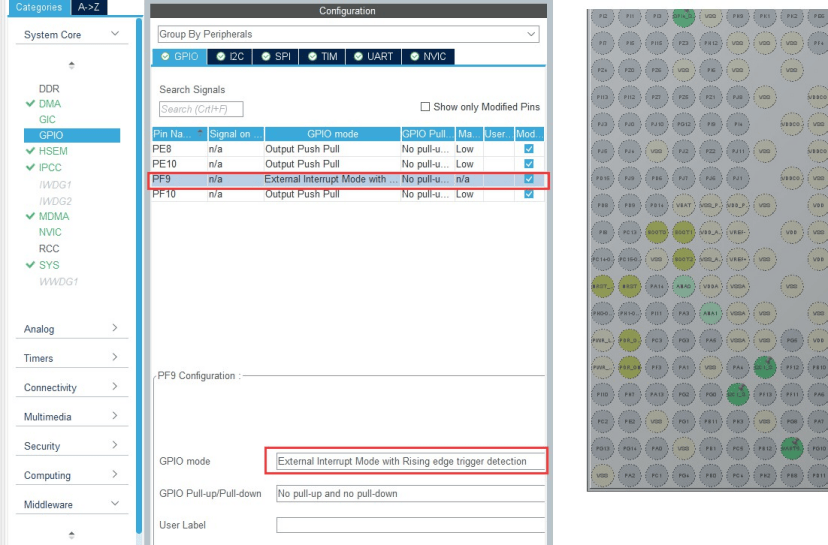Select the BOOT0 pin on the chip view

tap(656, 232)
